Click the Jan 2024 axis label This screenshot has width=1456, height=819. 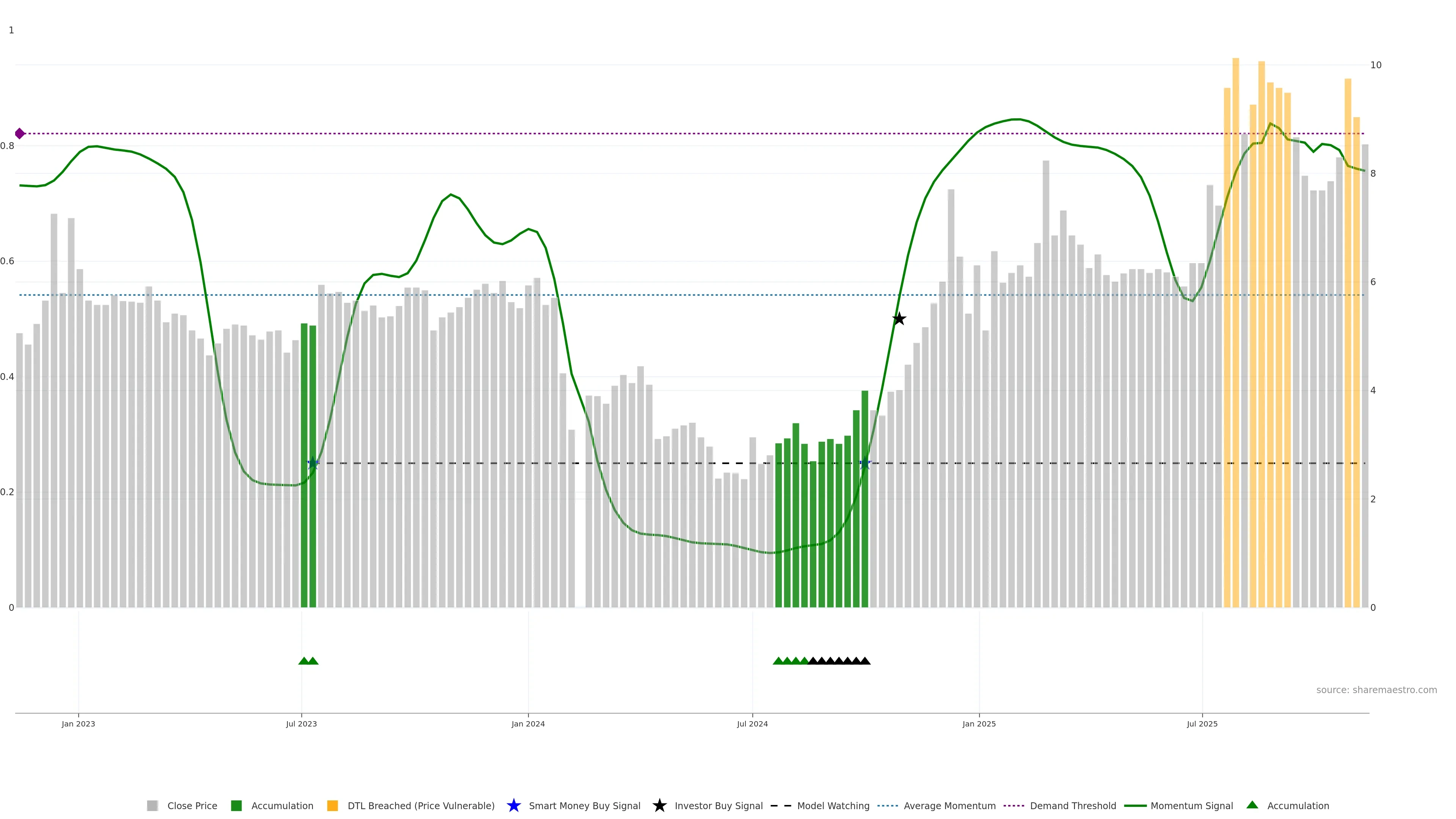pyautogui.click(x=528, y=723)
